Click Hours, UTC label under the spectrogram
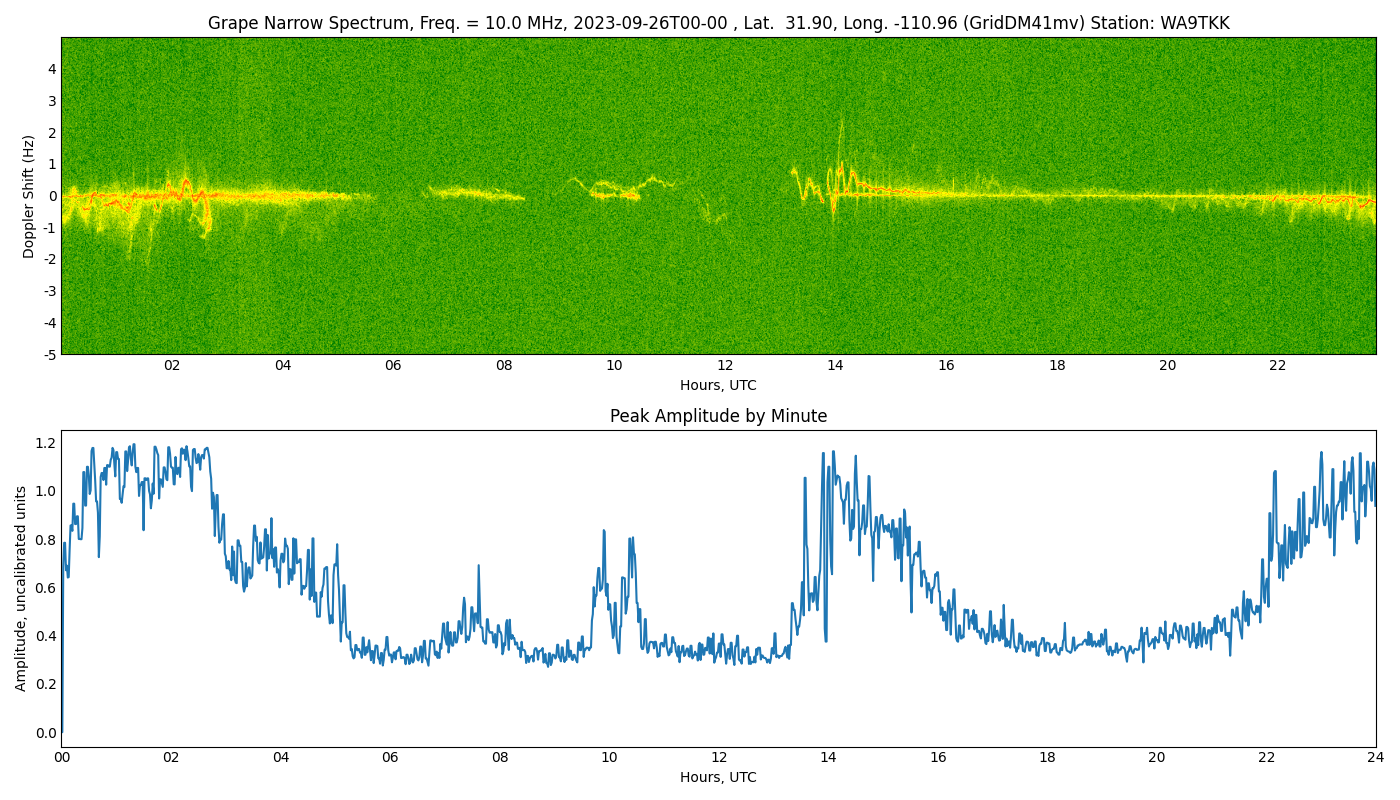 click(718, 385)
